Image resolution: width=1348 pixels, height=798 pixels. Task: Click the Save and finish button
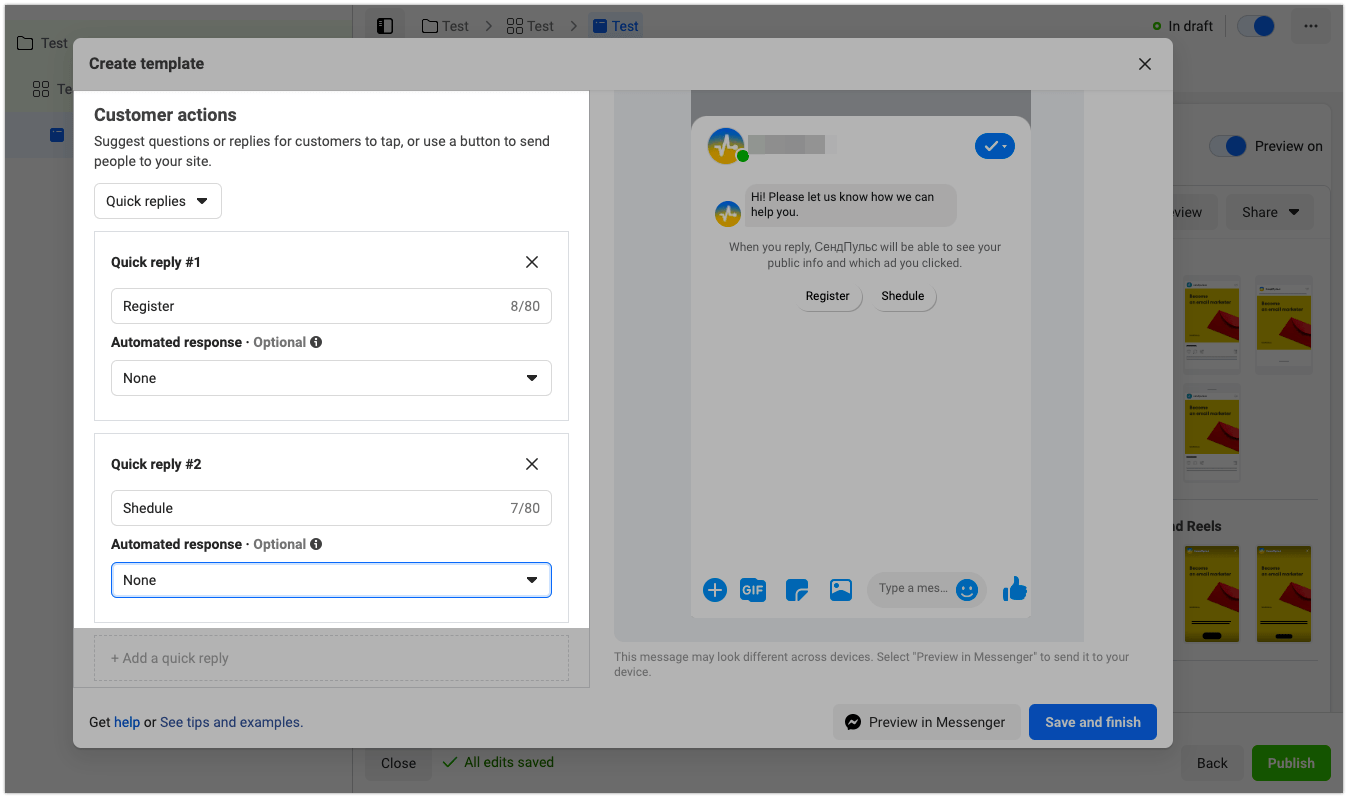click(1093, 722)
